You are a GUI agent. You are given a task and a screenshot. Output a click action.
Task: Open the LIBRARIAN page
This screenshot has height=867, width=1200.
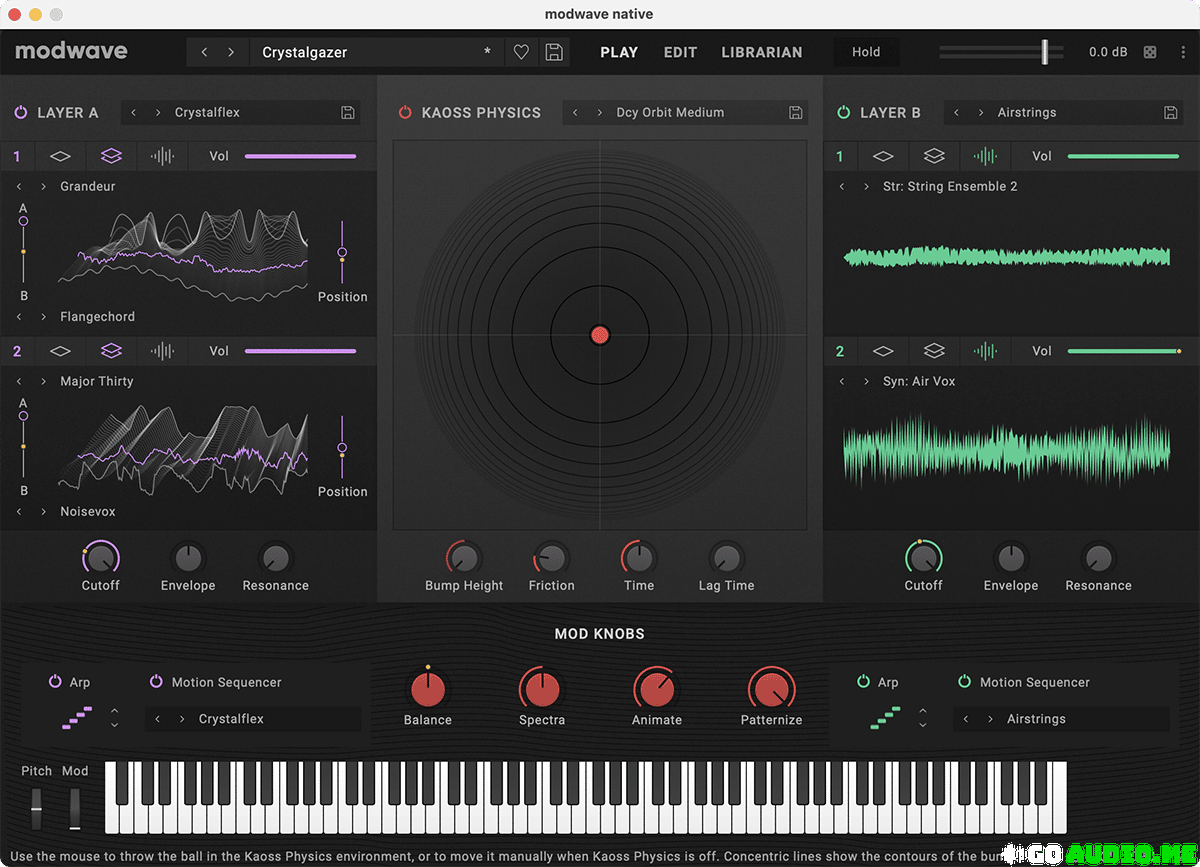762,52
